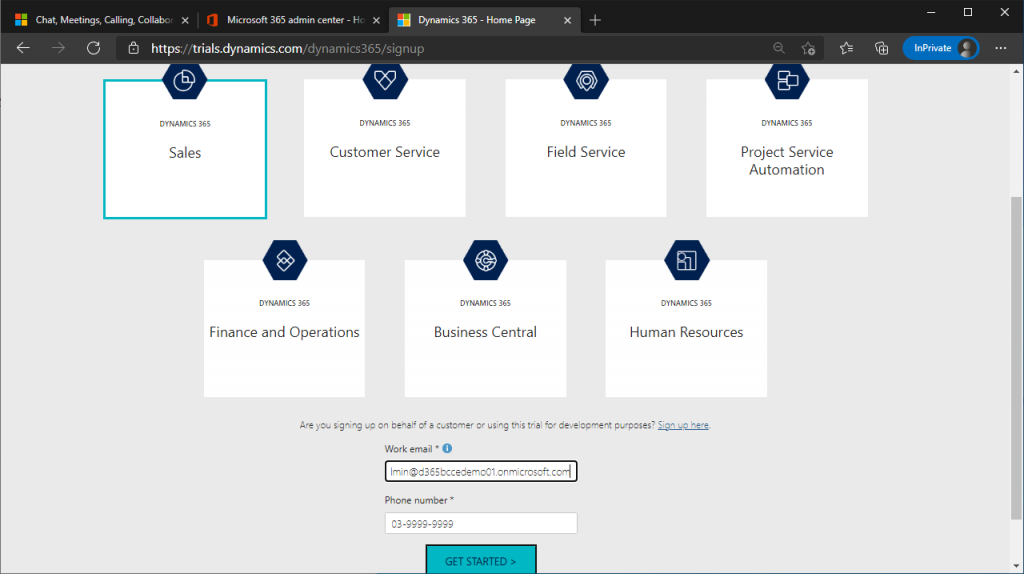
Task: Click the site lock icon in address bar
Action: [x=133, y=48]
